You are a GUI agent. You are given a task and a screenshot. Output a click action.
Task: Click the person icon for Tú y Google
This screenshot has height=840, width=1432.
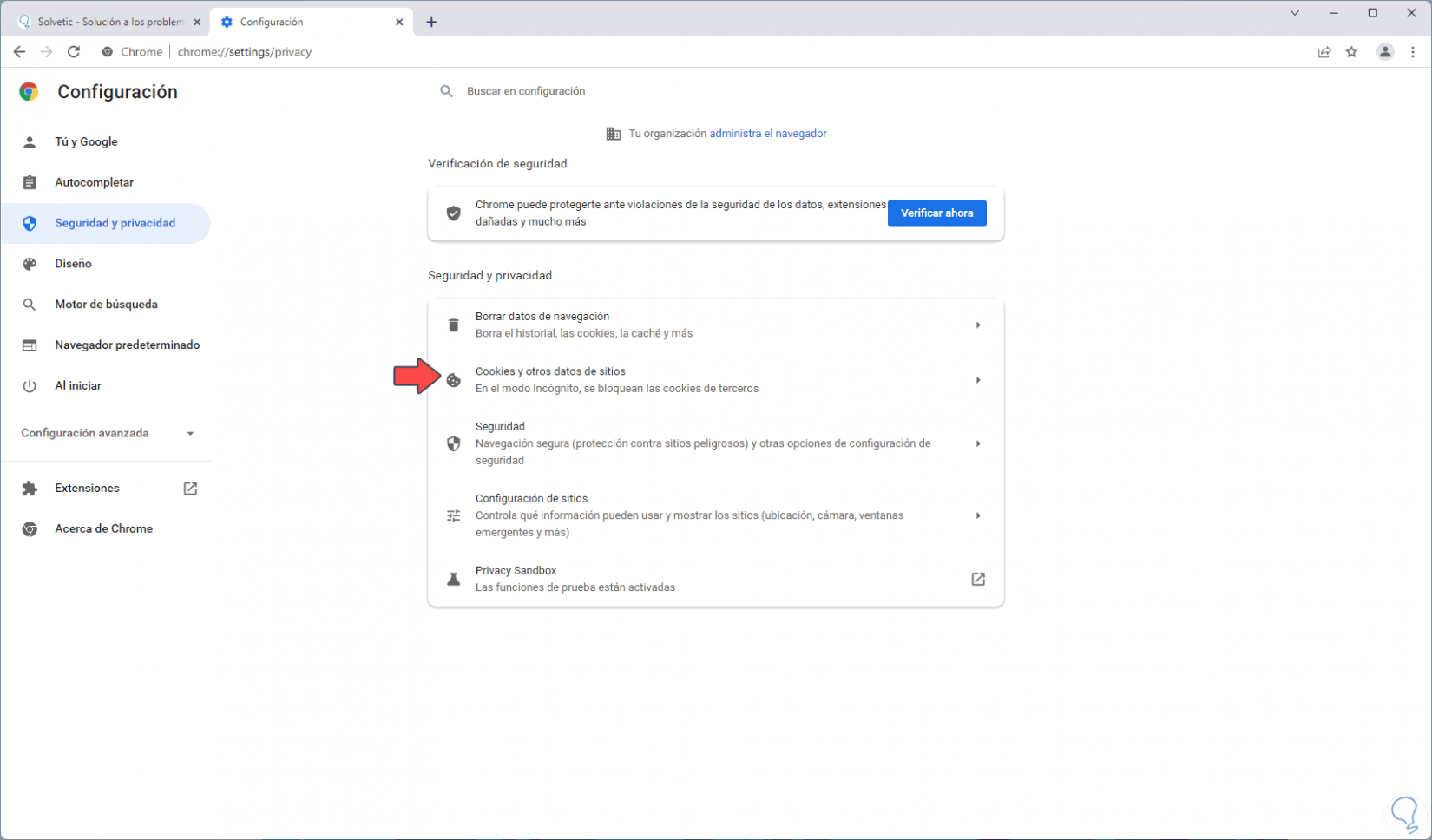pos(30,141)
